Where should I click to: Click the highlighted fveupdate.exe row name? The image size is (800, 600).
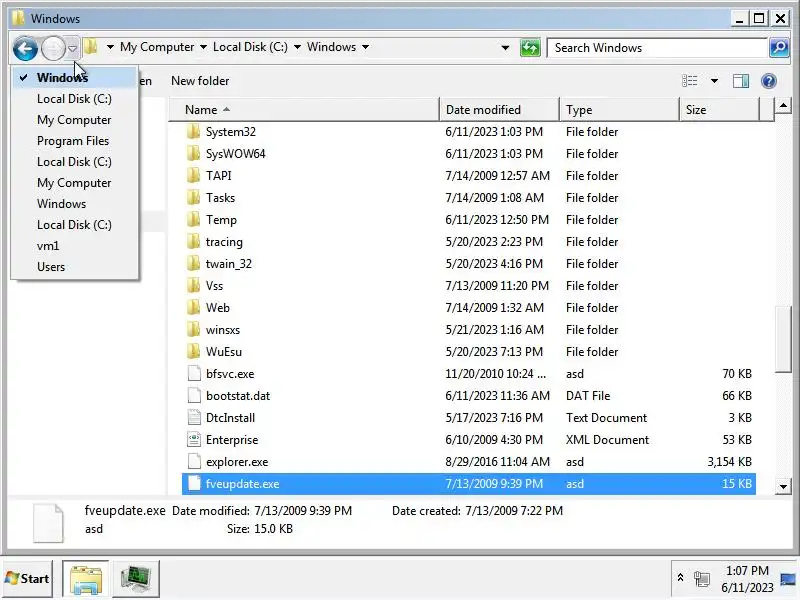click(242, 484)
